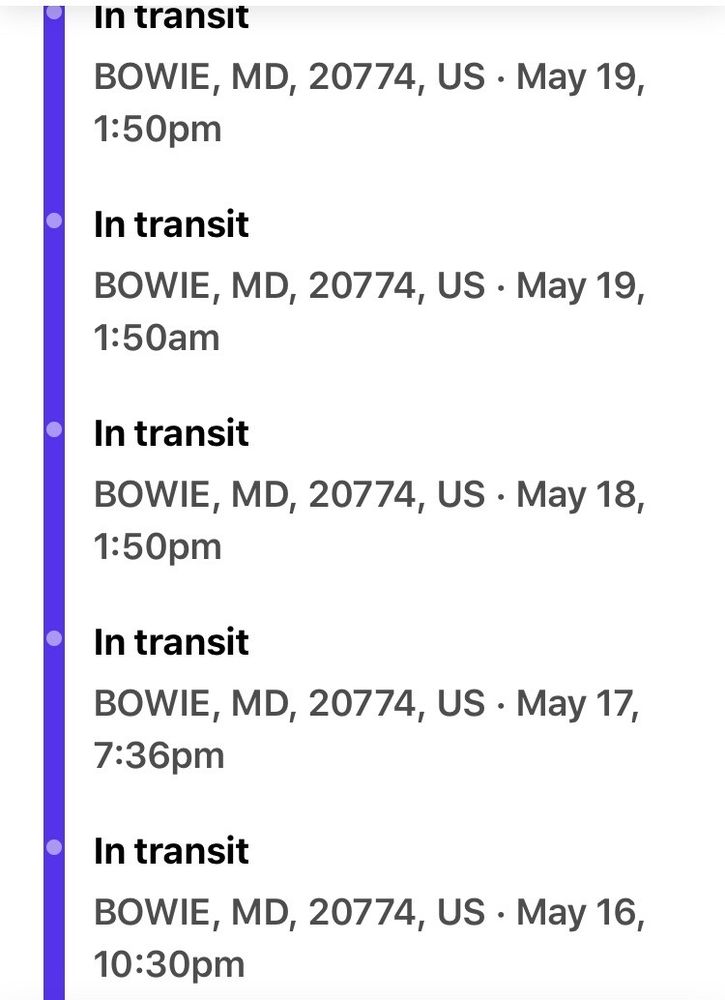Click the timeline dot for May 19, 1:50am
The width and height of the screenshot is (725, 1000).
pos(54,220)
